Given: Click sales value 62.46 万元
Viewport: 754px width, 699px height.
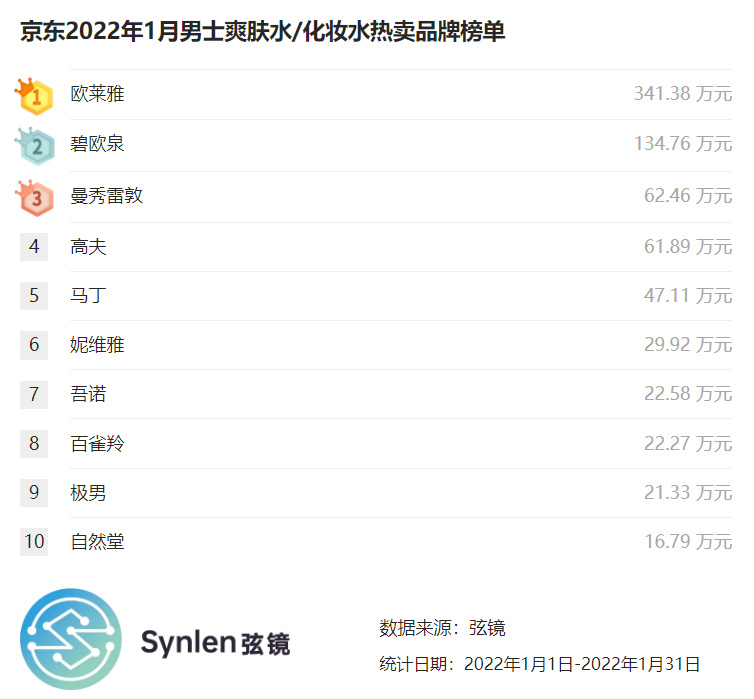Looking at the screenshot, I should (688, 196).
